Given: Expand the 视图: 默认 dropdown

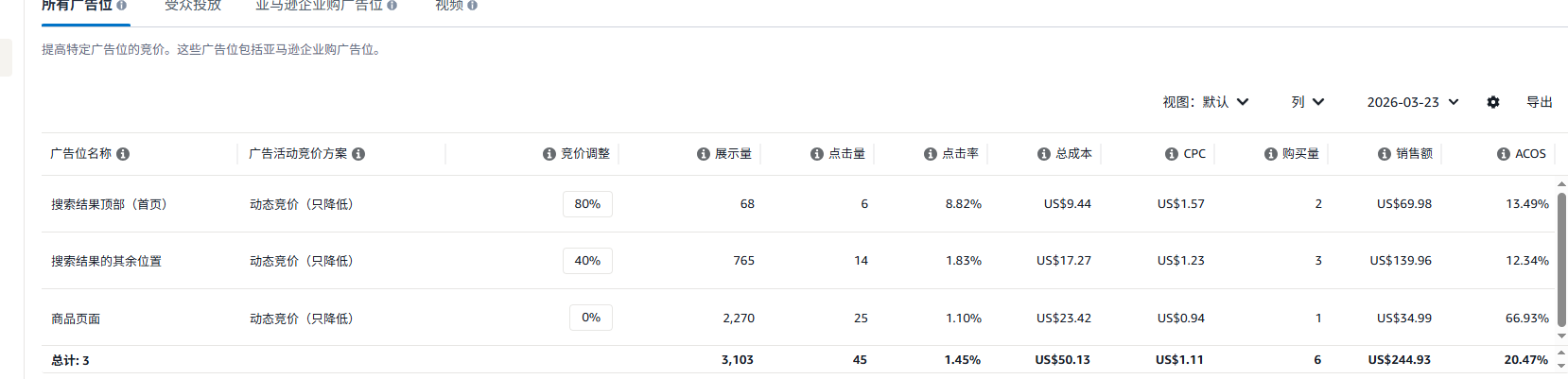Looking at the screenshot, I should pos(1206,102).
